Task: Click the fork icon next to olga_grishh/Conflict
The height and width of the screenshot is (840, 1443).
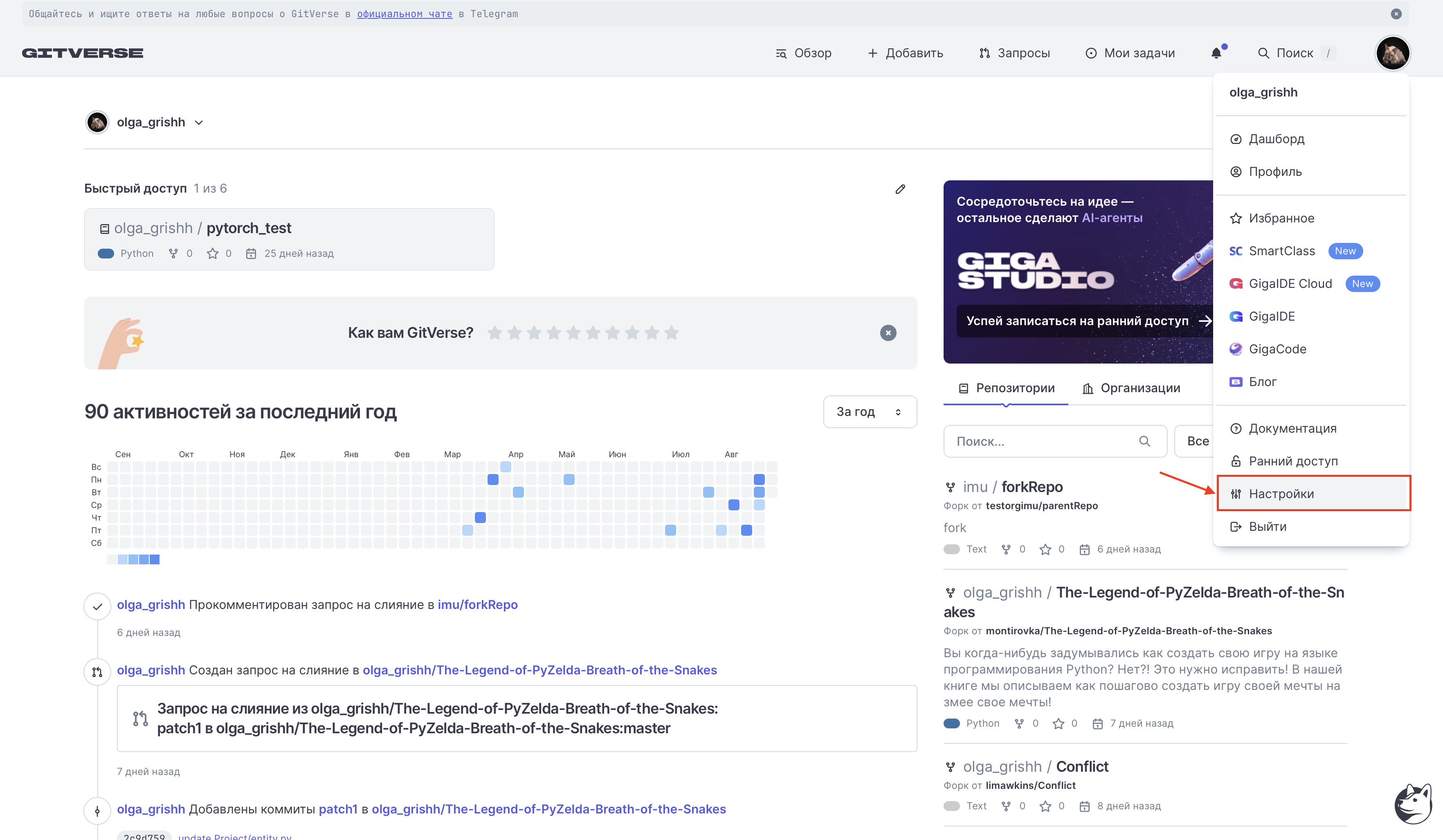Action: tap(951, 767)
